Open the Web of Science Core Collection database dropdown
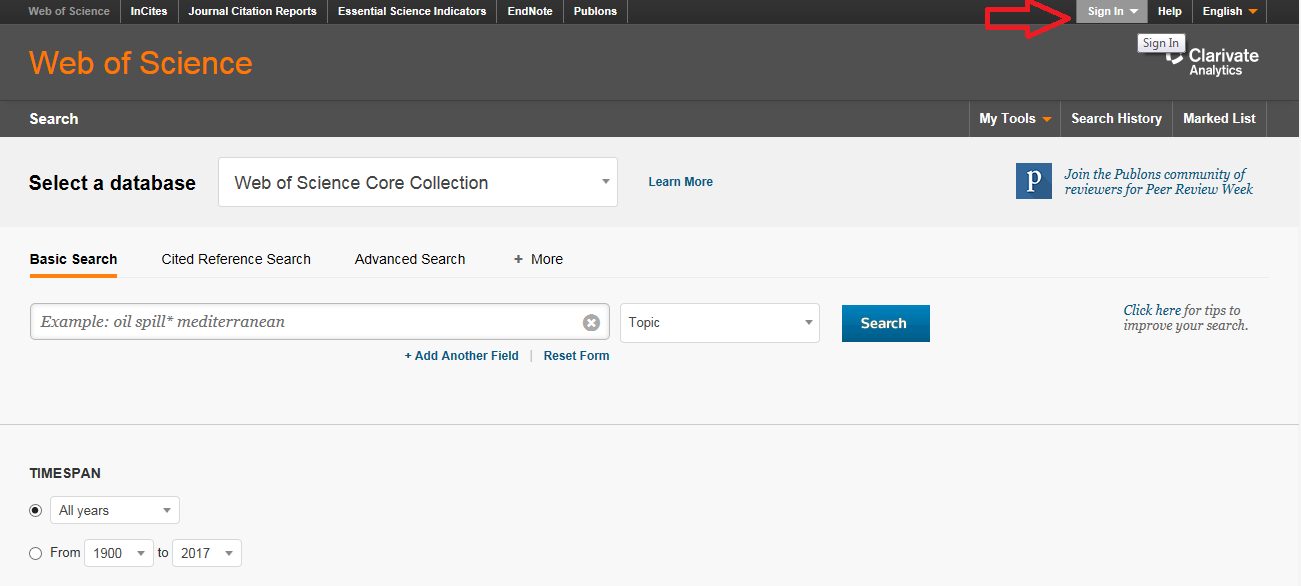 tap(418, 182)
